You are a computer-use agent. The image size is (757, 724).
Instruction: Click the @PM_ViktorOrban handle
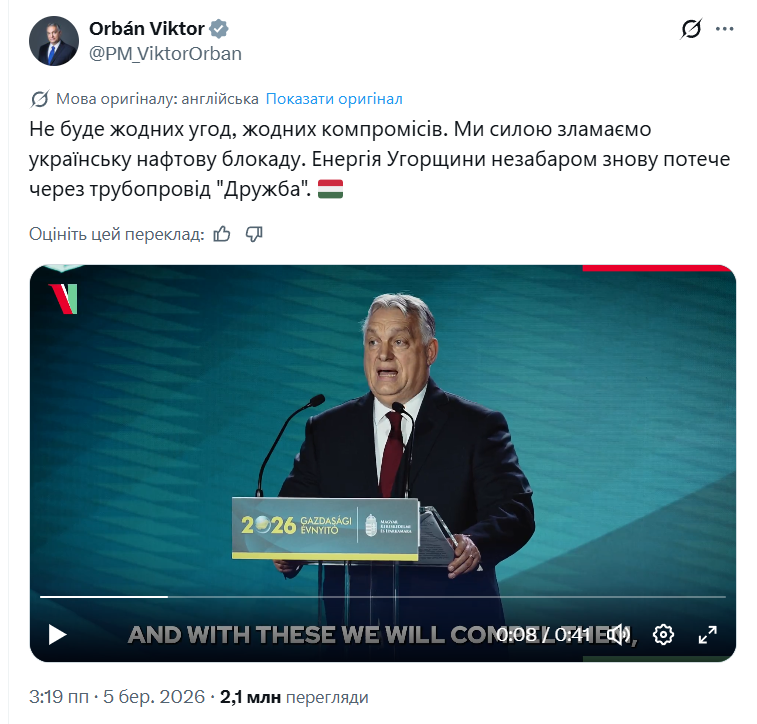pos(166,54)
